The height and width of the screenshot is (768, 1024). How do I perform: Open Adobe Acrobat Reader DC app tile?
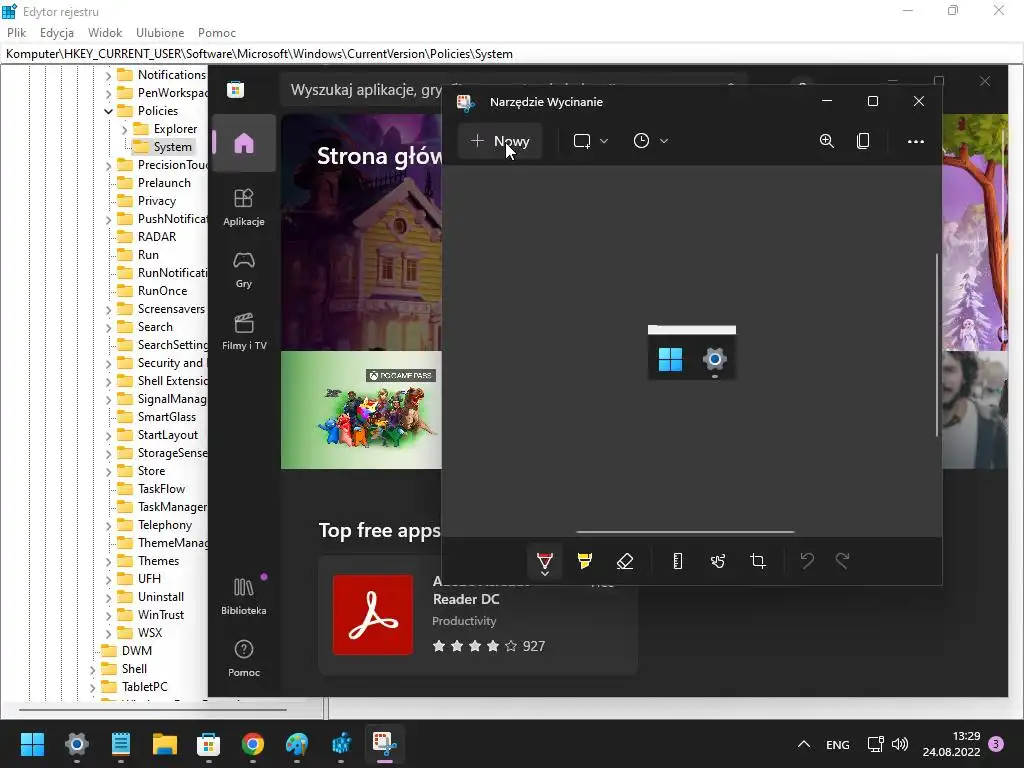coord(477,615)
